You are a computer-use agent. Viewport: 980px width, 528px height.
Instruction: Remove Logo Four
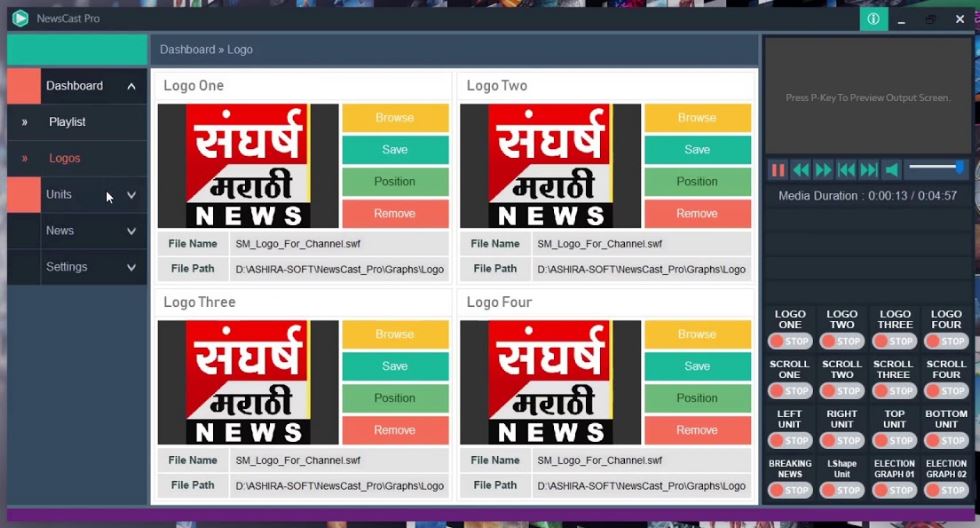698,430
